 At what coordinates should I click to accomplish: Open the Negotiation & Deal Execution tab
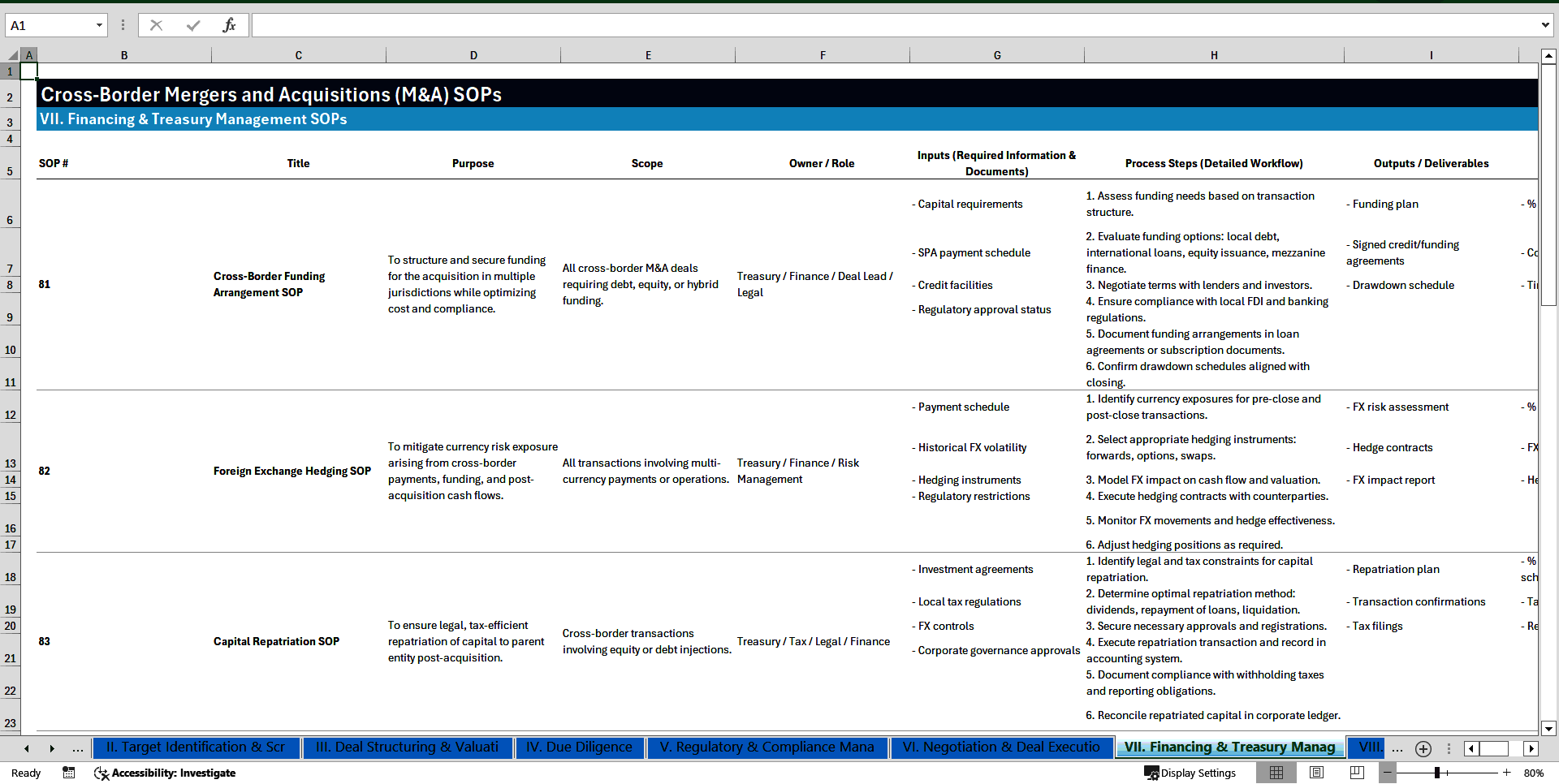1002,747
